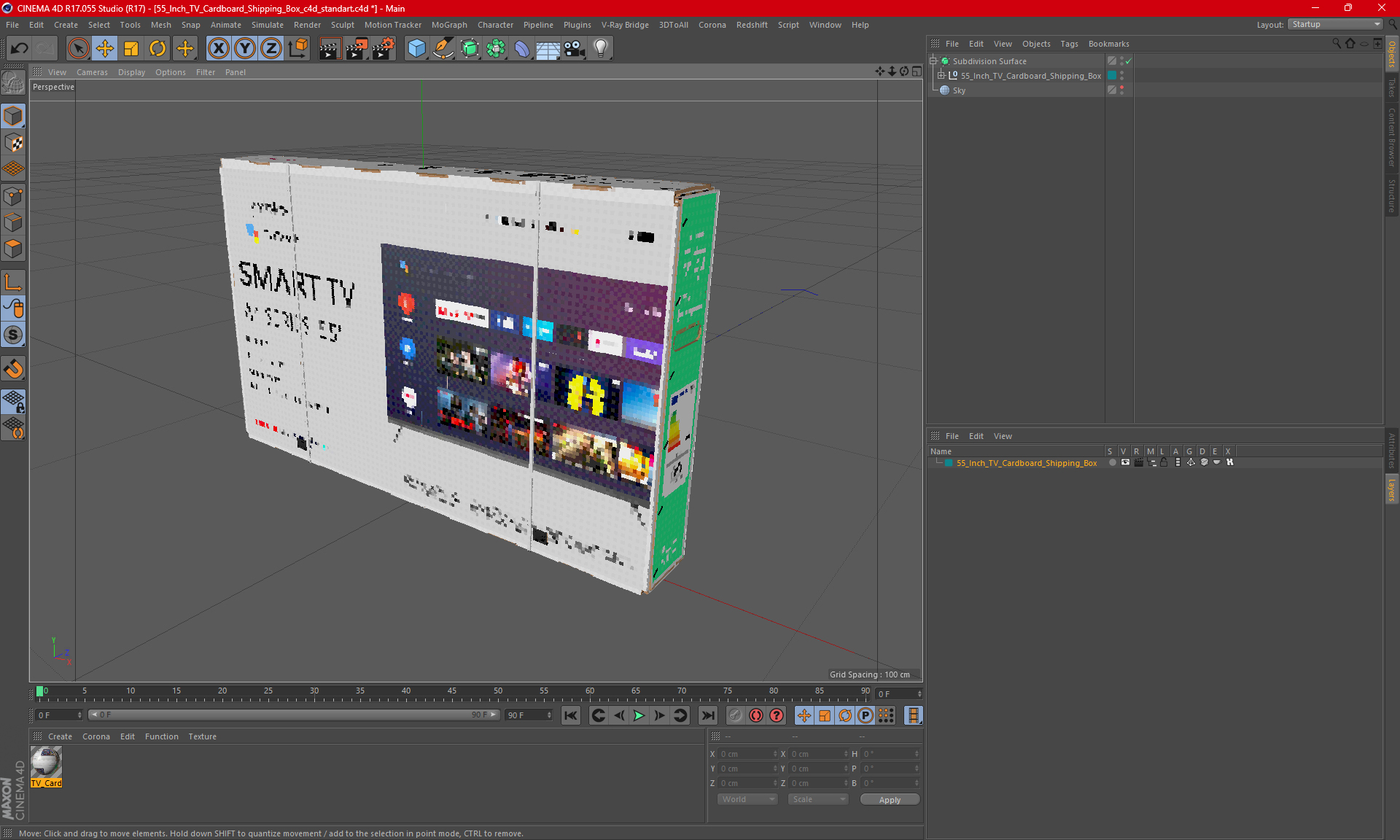Image resolution: width=1400 pixels, height=840 pixels.
Task: Toggle Y axis lock
Action: (245, 49)
